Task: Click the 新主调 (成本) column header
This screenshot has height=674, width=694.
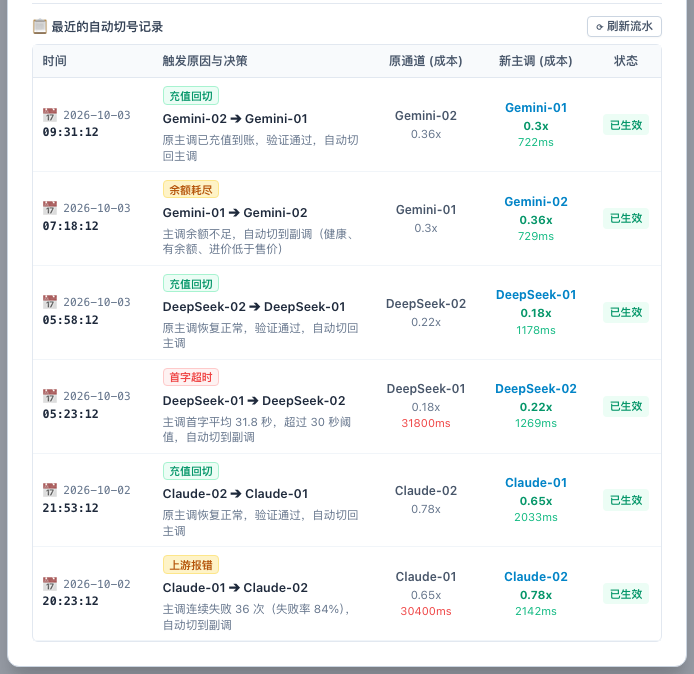Action: pos(536,61)
